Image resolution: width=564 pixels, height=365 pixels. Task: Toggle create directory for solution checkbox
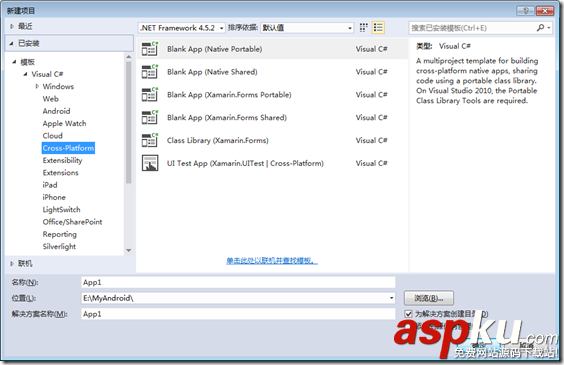408,314
